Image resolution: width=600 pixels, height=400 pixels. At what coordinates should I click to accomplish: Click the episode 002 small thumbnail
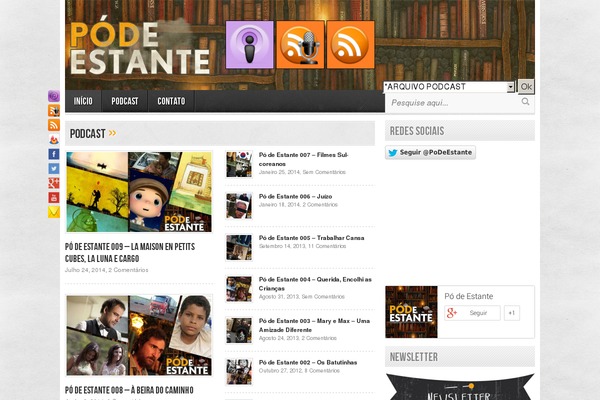(239, 372)
